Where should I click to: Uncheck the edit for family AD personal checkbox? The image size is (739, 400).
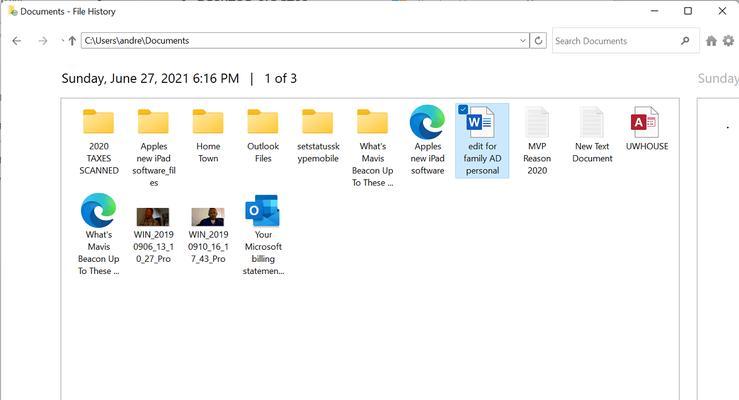coord(463,109)
